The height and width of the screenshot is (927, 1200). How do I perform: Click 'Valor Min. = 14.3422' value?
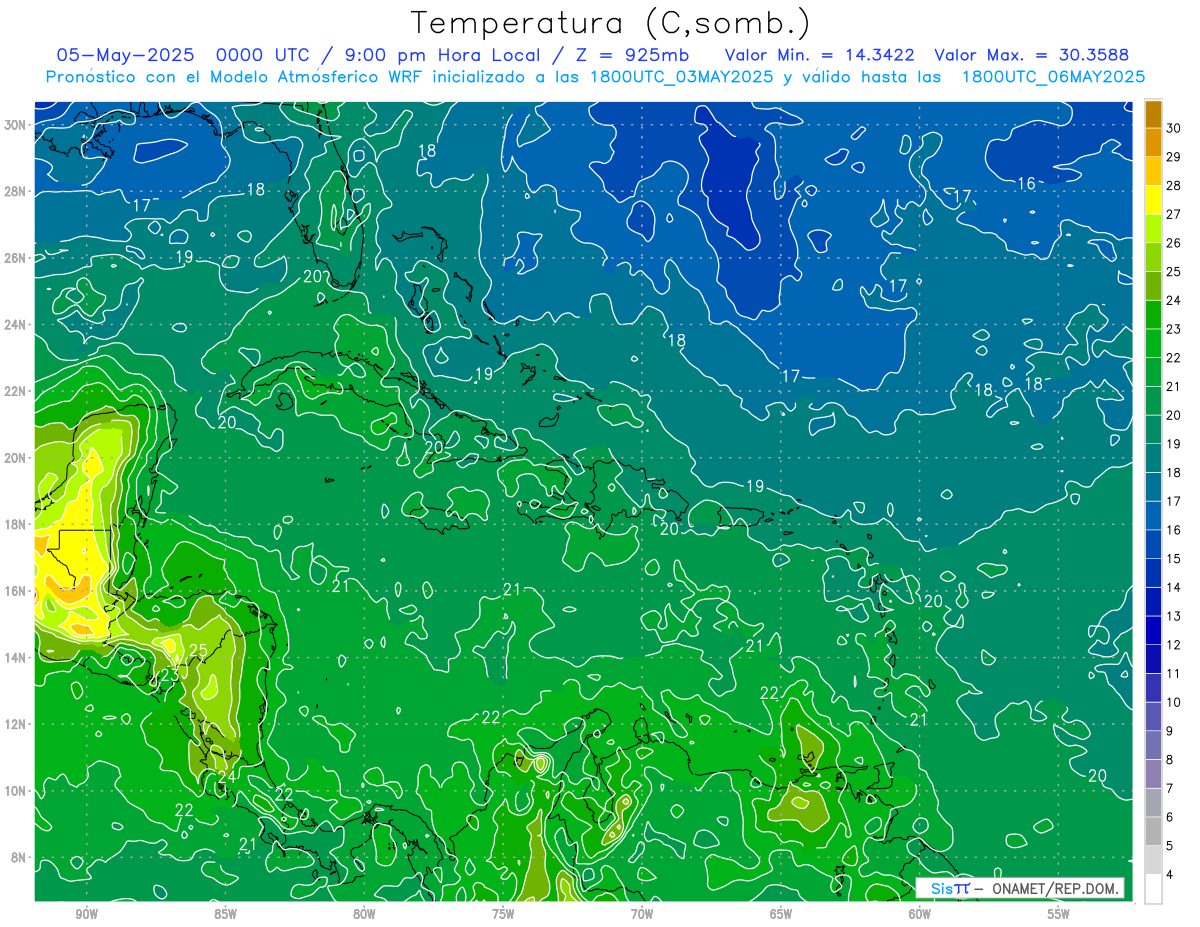tap(820, 55)
